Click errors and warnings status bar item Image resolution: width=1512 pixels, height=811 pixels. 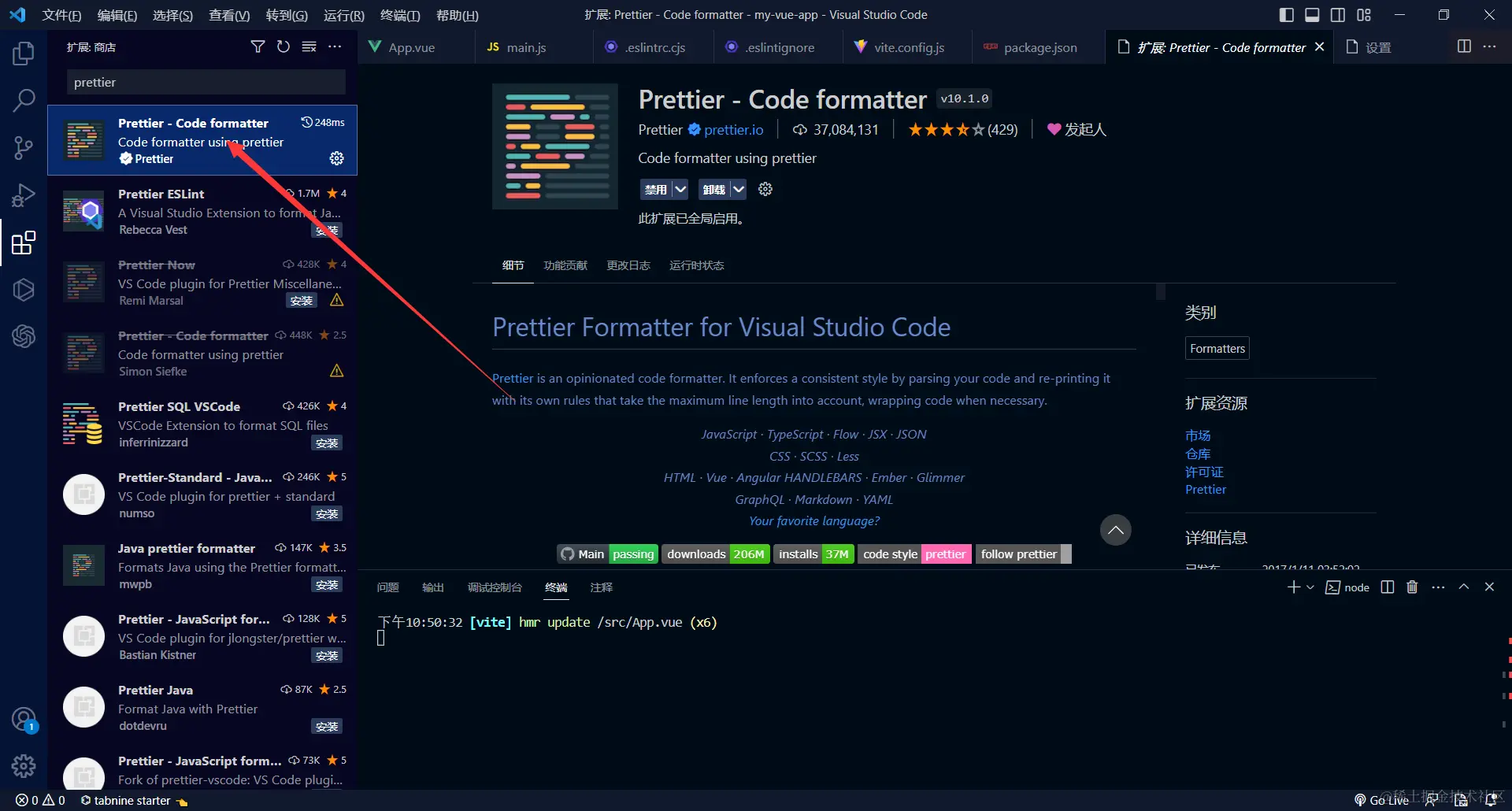pos(40,800)
